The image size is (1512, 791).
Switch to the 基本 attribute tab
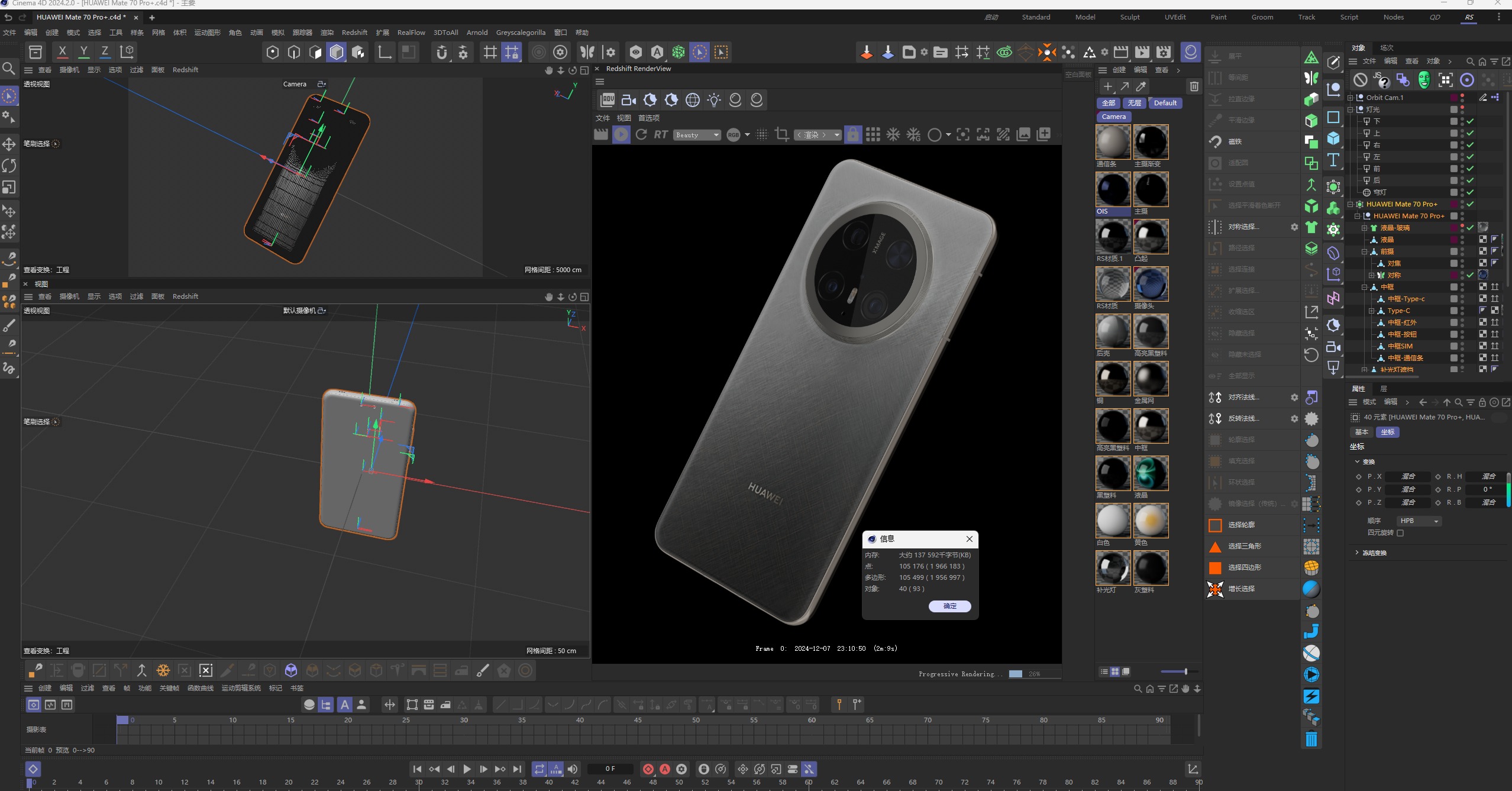tap(1361, 432)
